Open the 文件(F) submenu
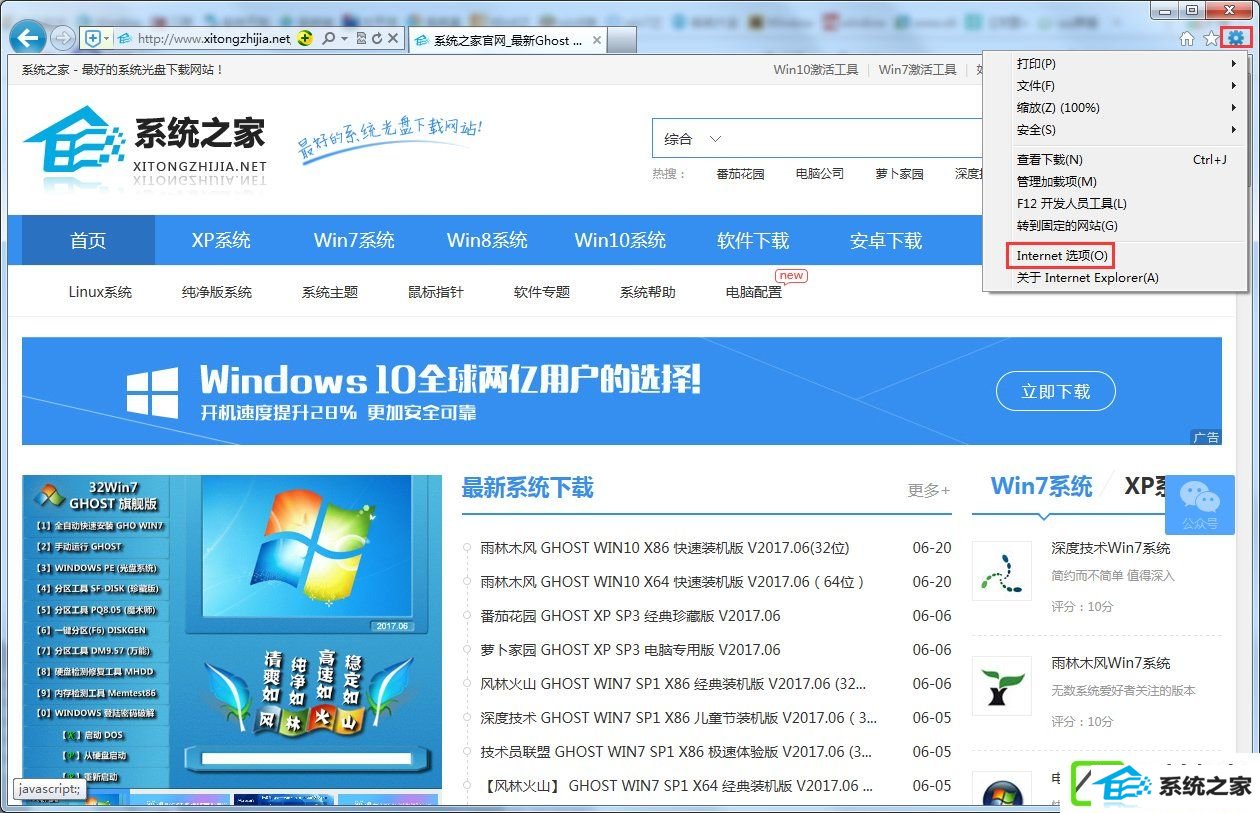Viewport: 1260px width, 813px height. (x=1115, y=86)
